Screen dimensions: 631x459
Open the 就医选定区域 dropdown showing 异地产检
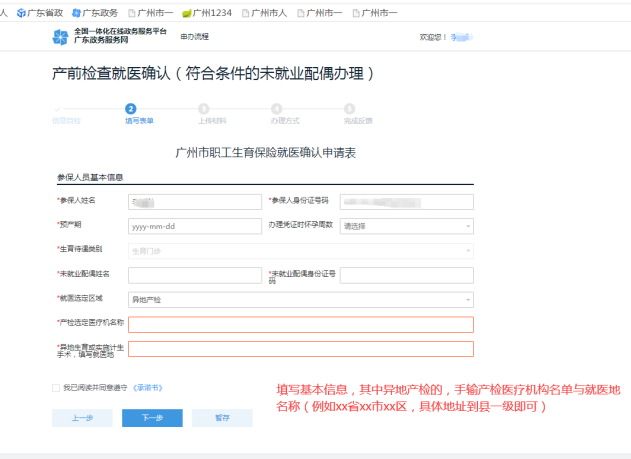coord(300,299)
